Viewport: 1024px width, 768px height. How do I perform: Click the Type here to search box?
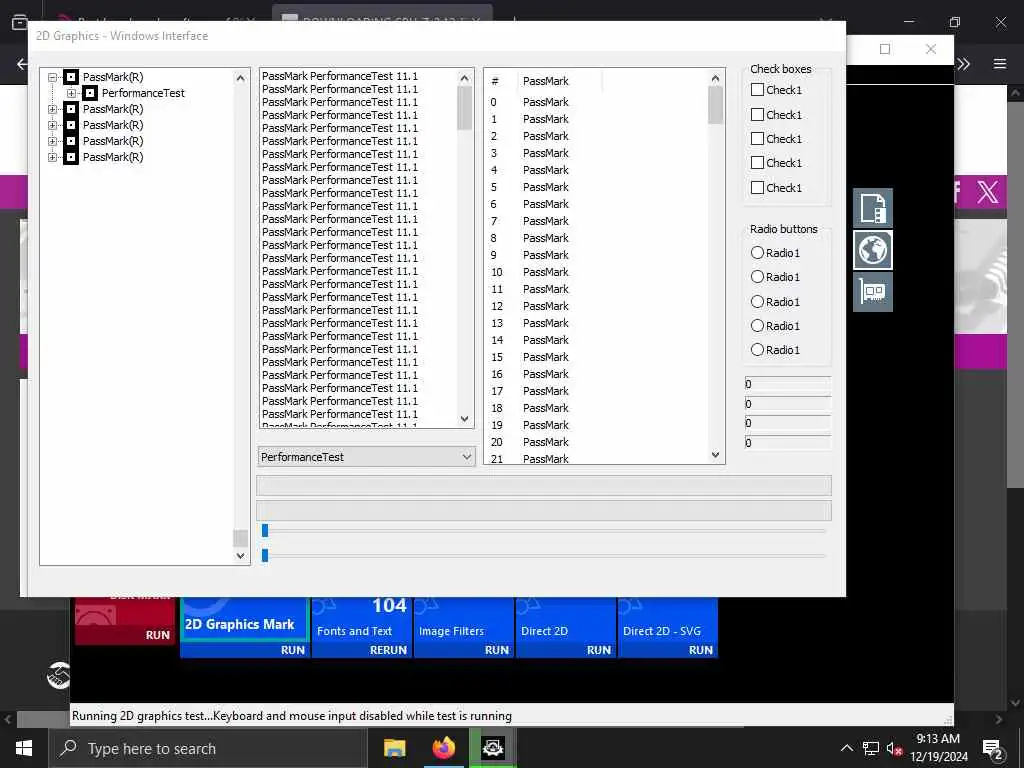pos(208,748)
